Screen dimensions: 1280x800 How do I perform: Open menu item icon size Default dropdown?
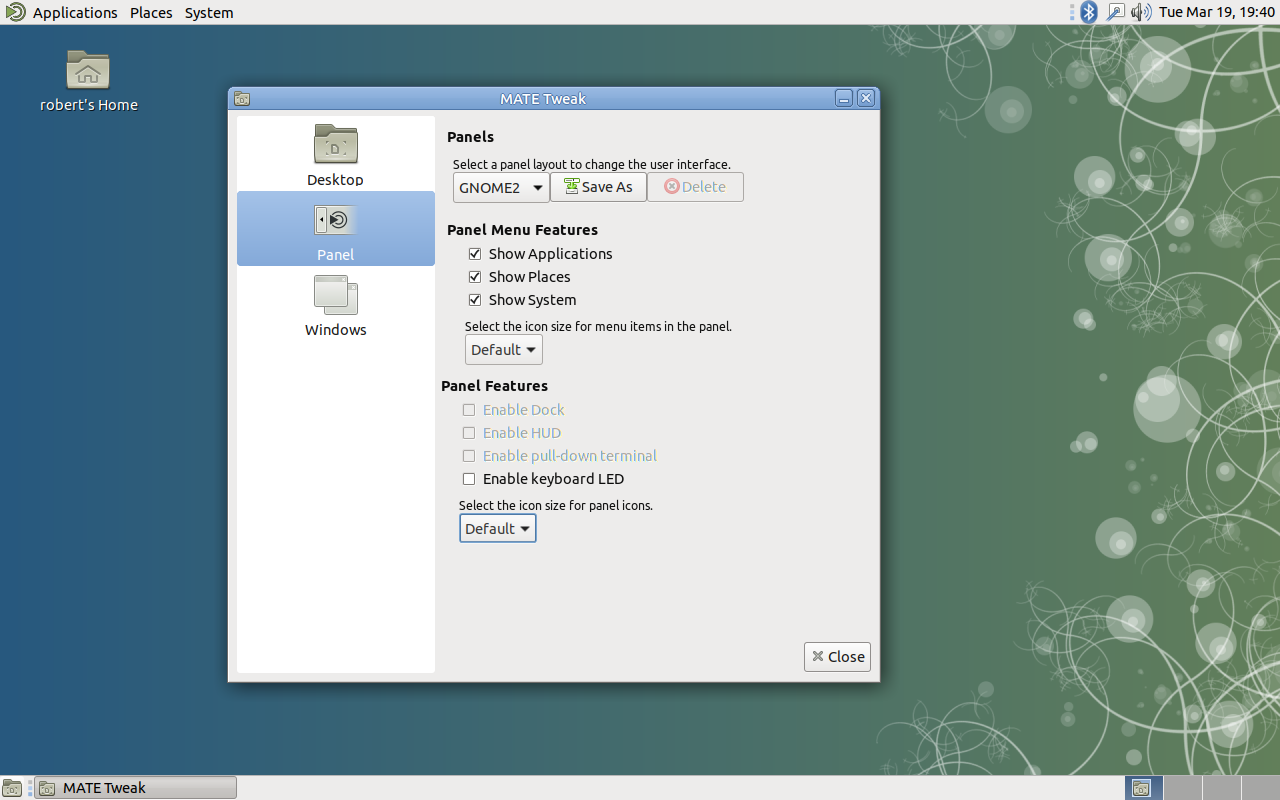[504, 350]
